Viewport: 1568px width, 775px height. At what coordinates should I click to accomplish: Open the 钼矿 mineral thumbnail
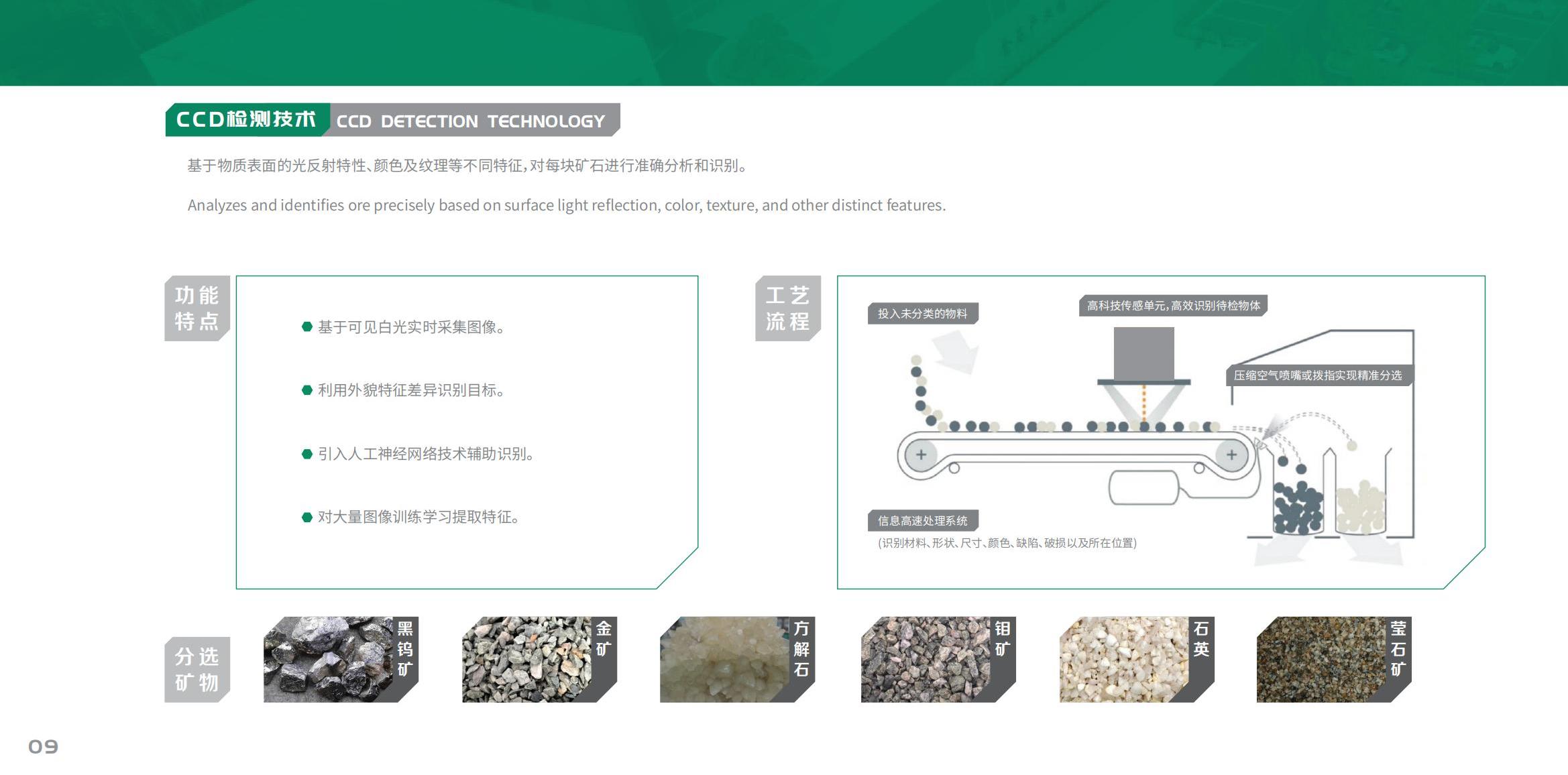[939, 660]
